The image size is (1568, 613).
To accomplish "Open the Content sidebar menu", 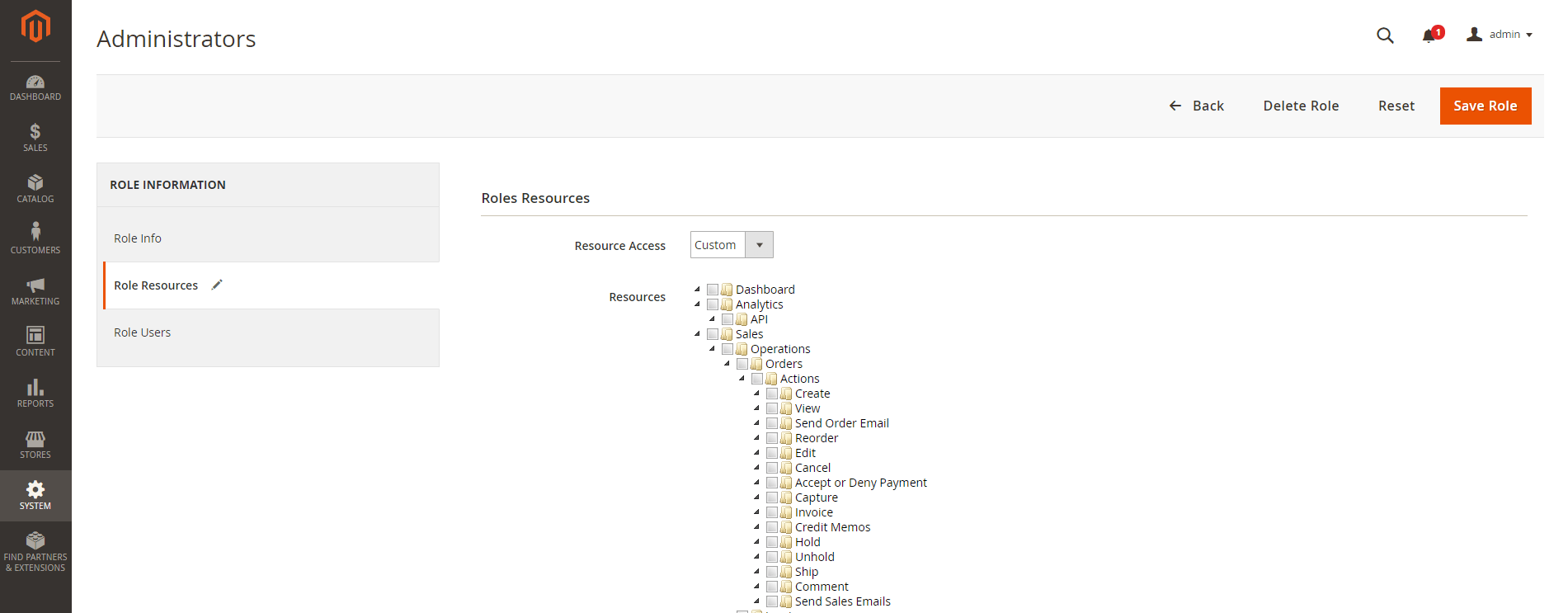I will click(x=35, y=342).
